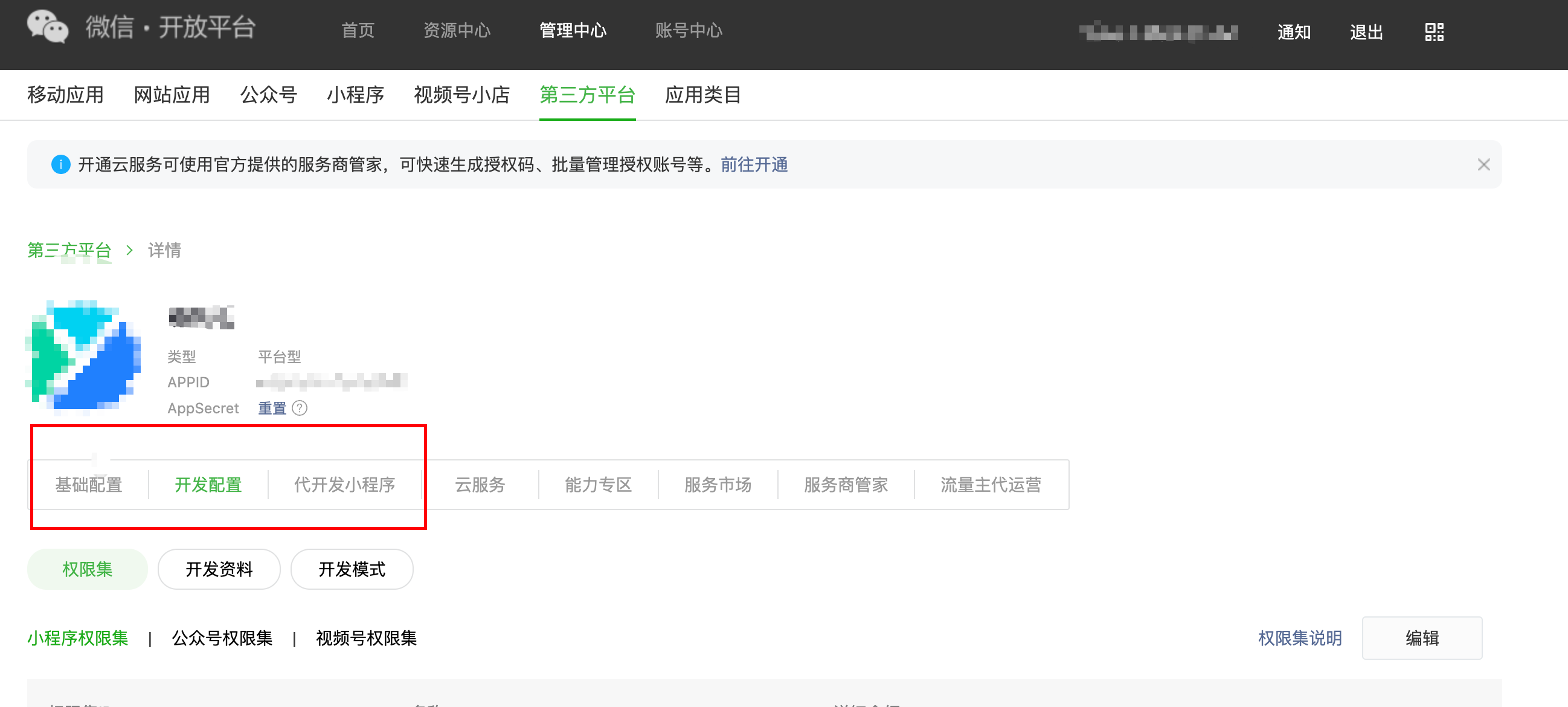The image size is (1568, 707).
Task: Click the 编辑 button
Action: point(1421,638)
